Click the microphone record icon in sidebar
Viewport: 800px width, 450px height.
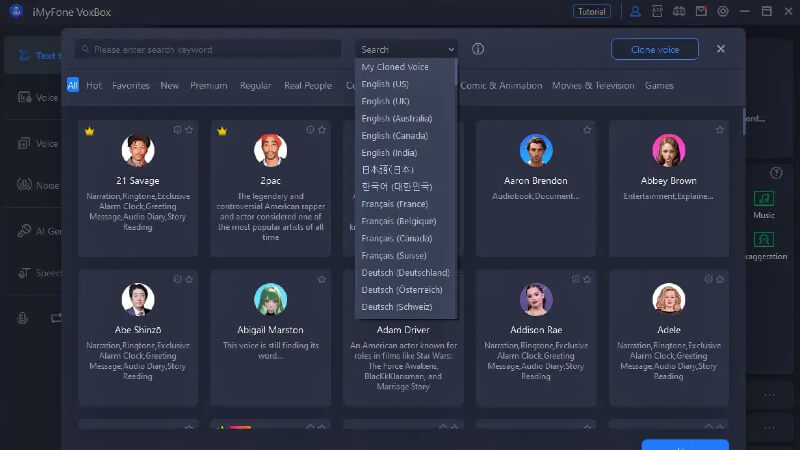click(22, 318)
